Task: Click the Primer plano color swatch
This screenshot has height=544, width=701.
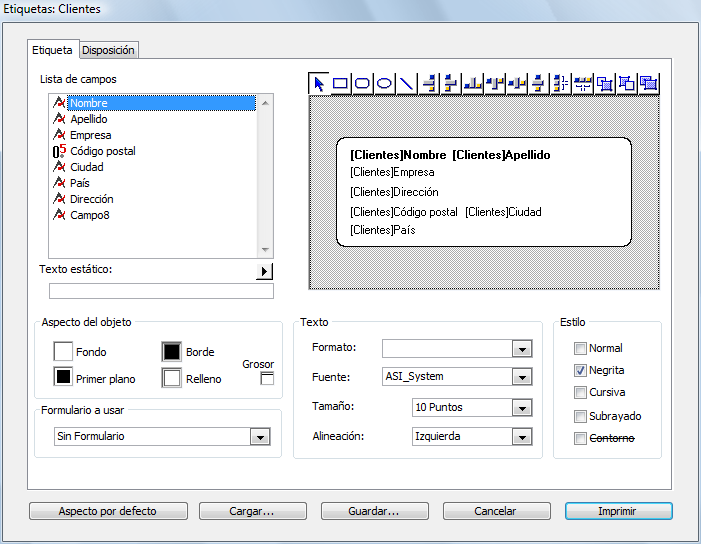Action: (63, 378)
